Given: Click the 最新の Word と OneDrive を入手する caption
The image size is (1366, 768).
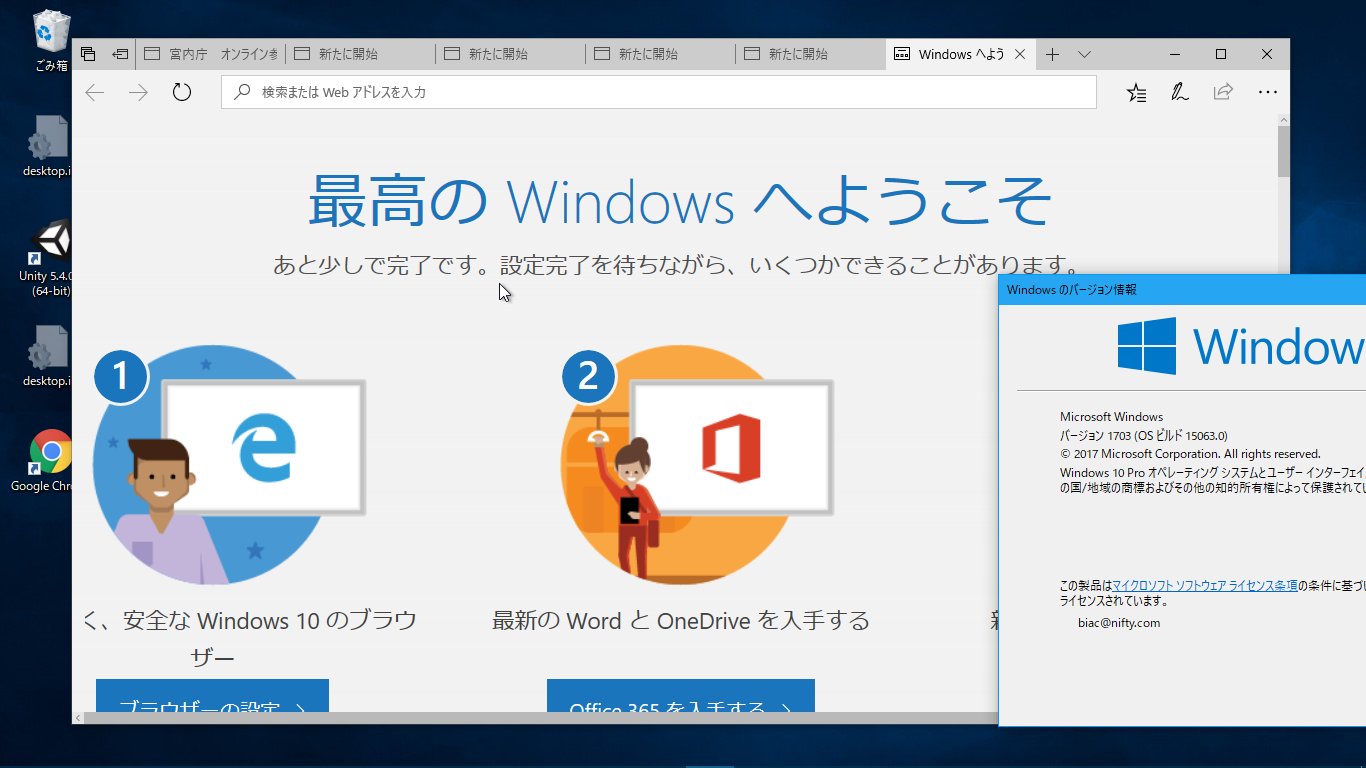Looking at the screenshot, I should [681, 620].
